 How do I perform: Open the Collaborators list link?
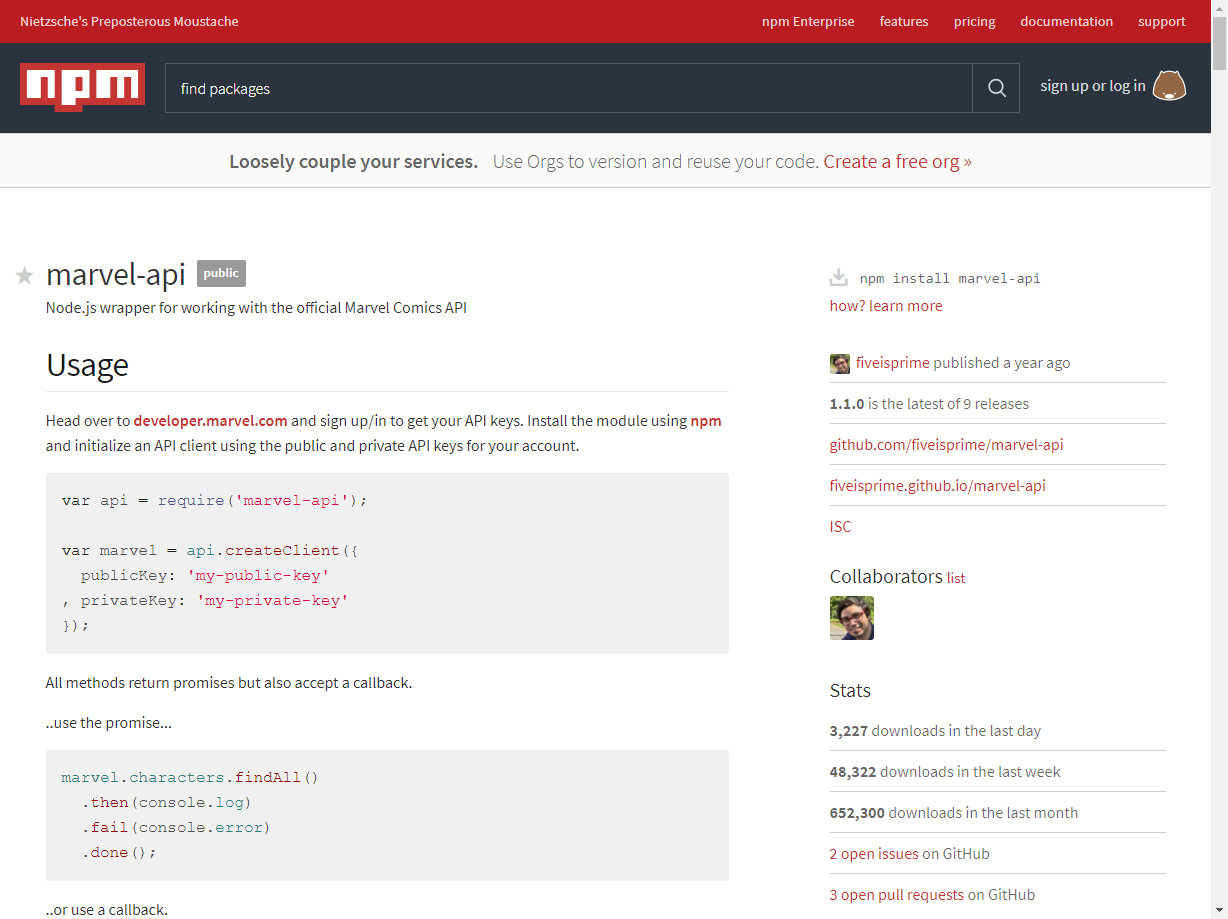(x=956, y=578)
